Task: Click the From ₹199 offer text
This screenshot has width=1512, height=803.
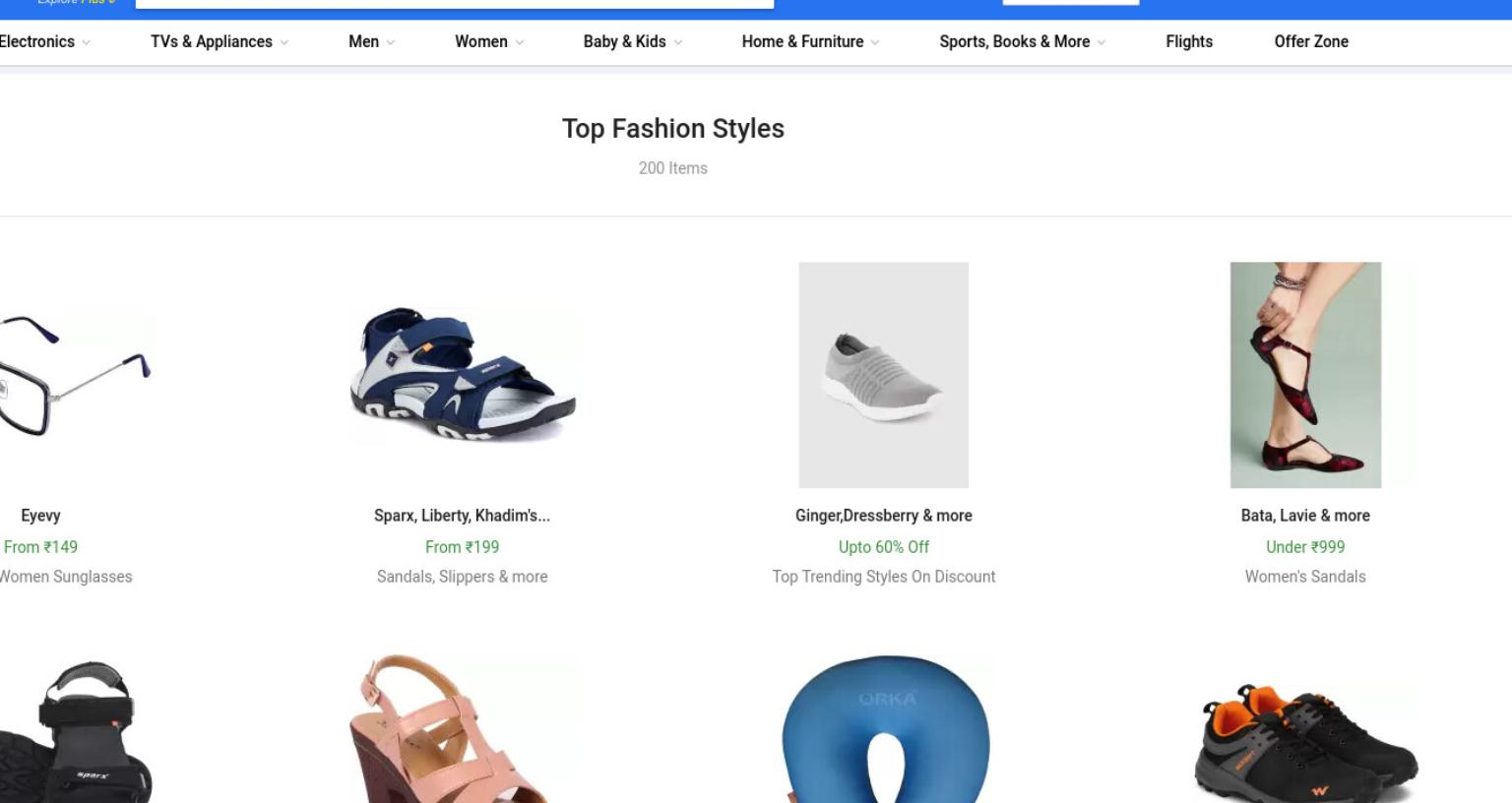Action: point(463,547)
